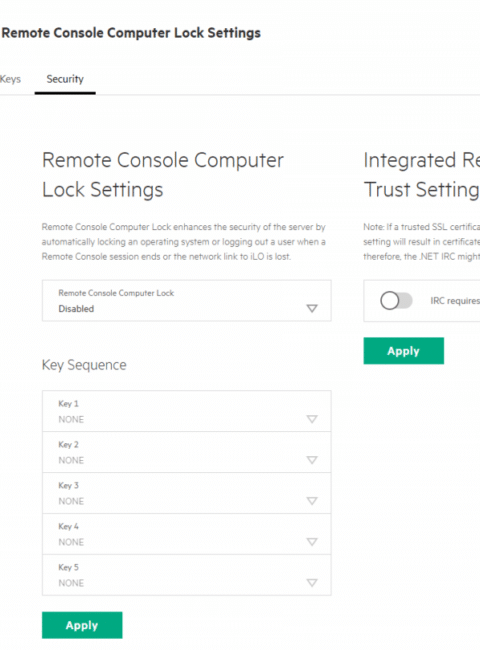Click the IRC requires label text
480x650 pixels.
coord(455,301)
